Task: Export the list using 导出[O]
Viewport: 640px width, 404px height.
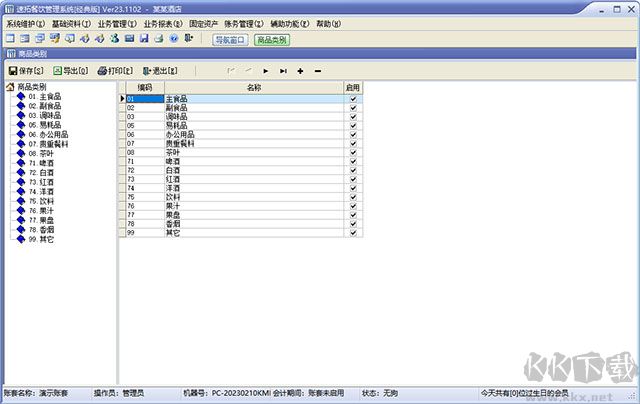Action: [x=71, y=71]
